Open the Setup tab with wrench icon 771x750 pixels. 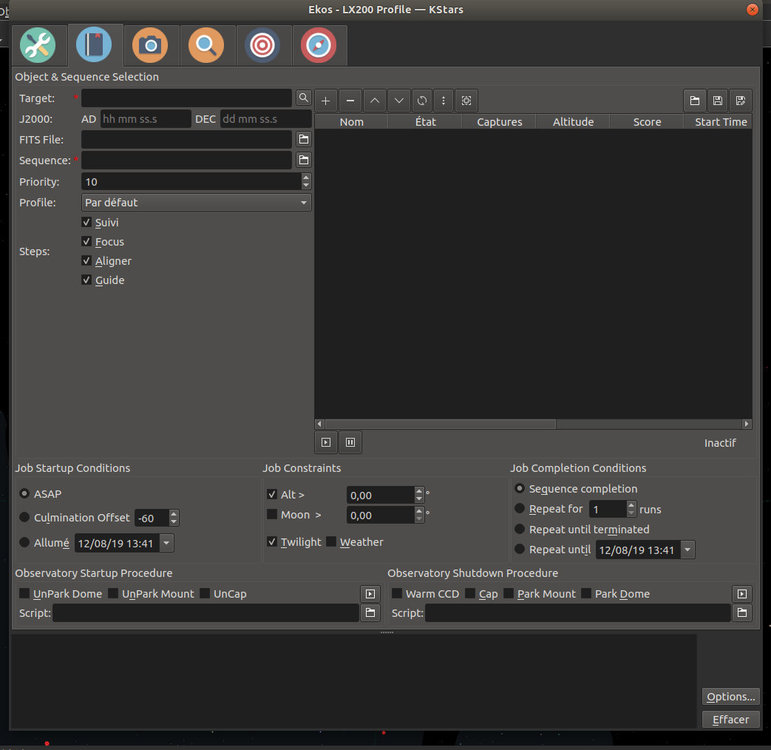tap(38, 45)
